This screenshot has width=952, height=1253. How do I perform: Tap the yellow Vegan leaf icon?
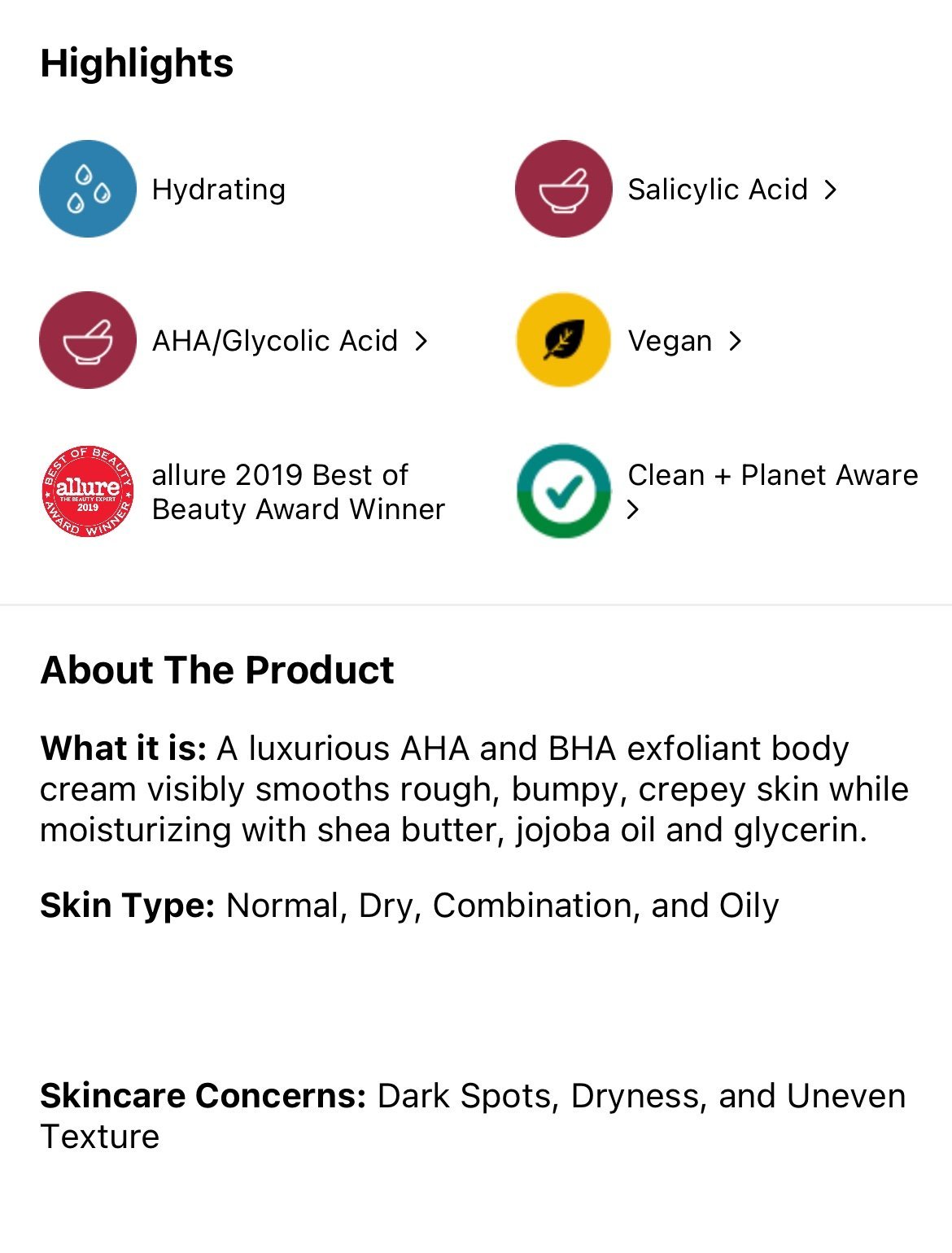[x=563, y=340]
